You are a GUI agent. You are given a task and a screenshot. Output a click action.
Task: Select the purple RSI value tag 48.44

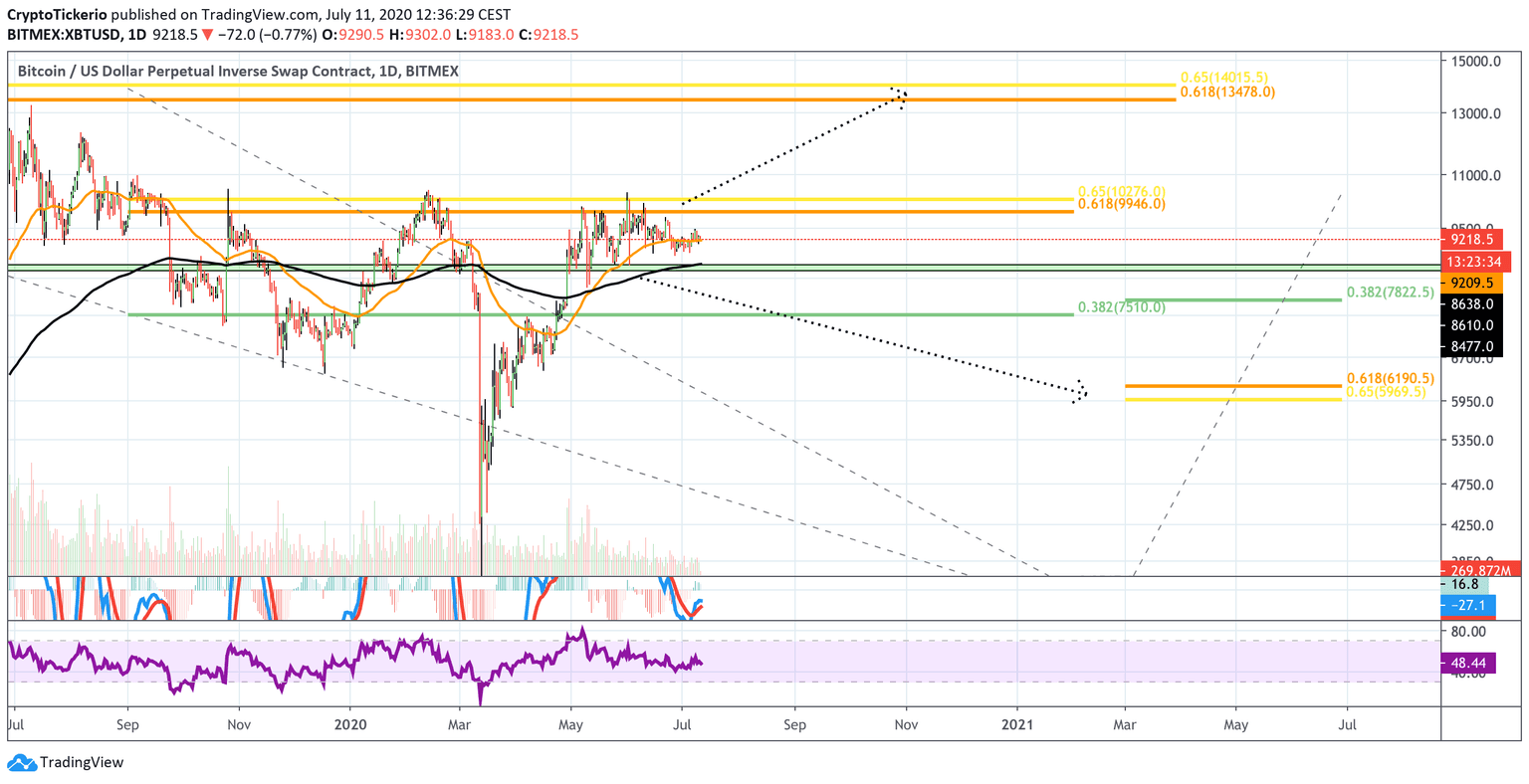tap(1471, 661)
